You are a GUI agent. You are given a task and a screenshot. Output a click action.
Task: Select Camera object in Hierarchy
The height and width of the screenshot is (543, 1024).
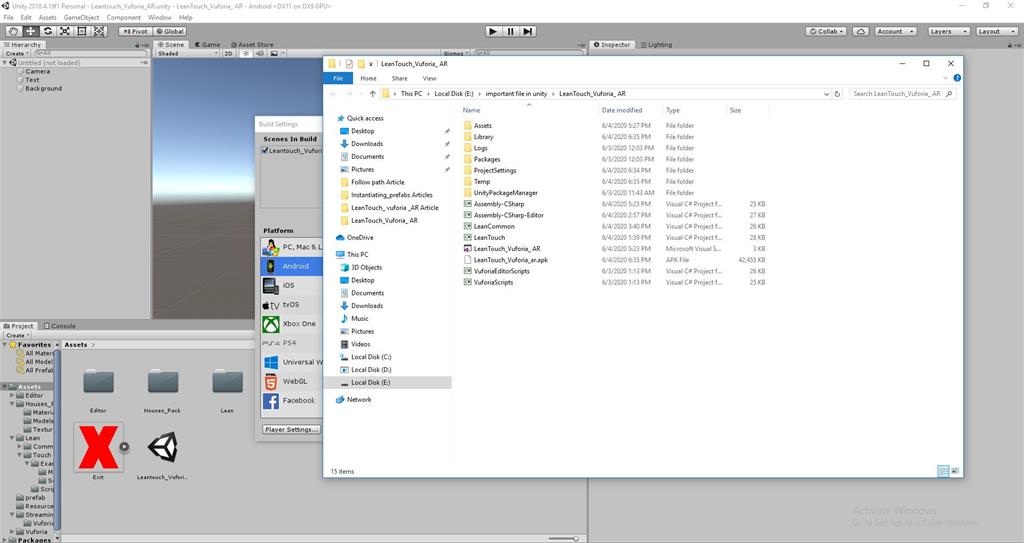(37, 71)
